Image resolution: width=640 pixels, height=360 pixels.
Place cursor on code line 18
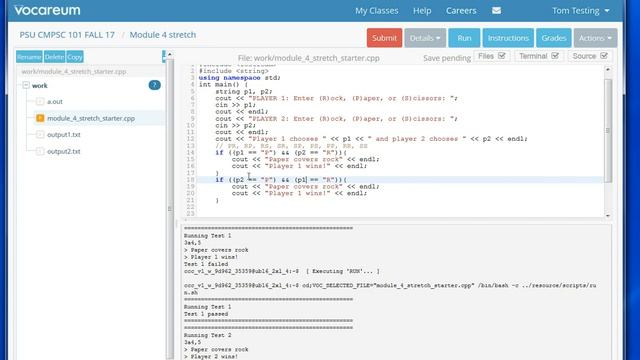click(400, 180)
